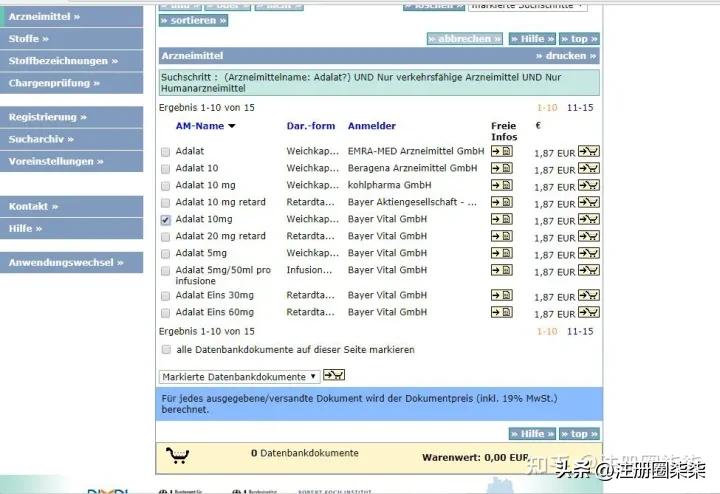Add Adalat 5mg/50ml infusion document to cart
This screenshot has height=494, width=720.
click(589, 270)
